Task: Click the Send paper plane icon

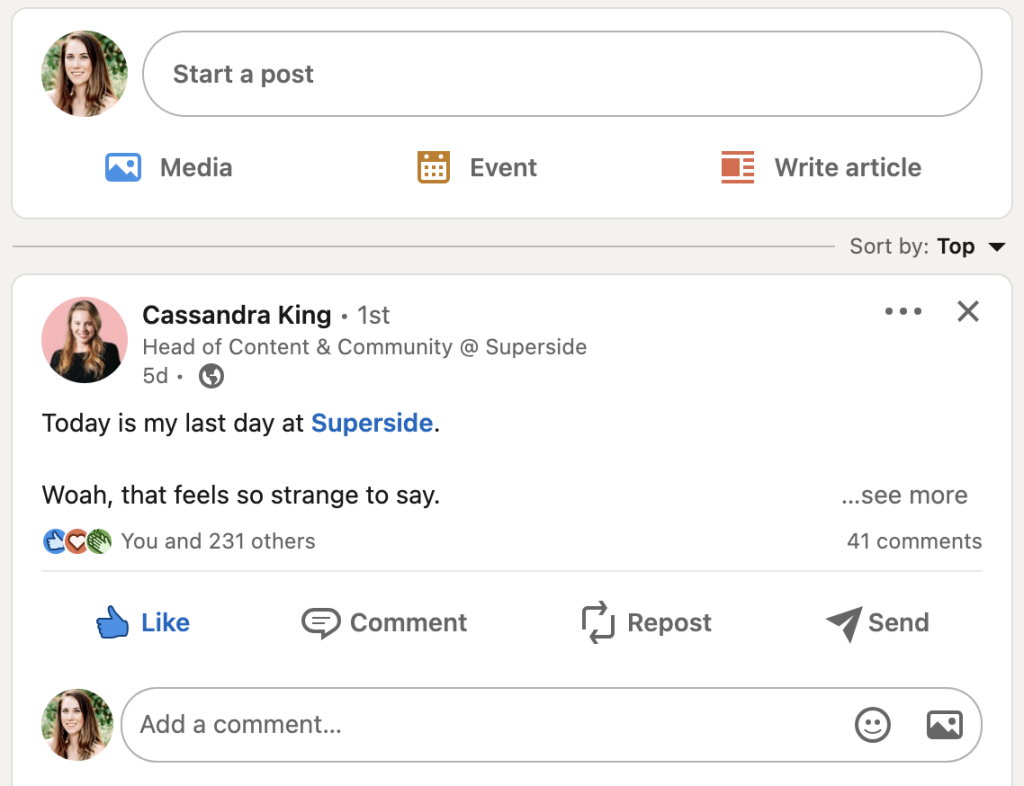Action: pos(844,623)
